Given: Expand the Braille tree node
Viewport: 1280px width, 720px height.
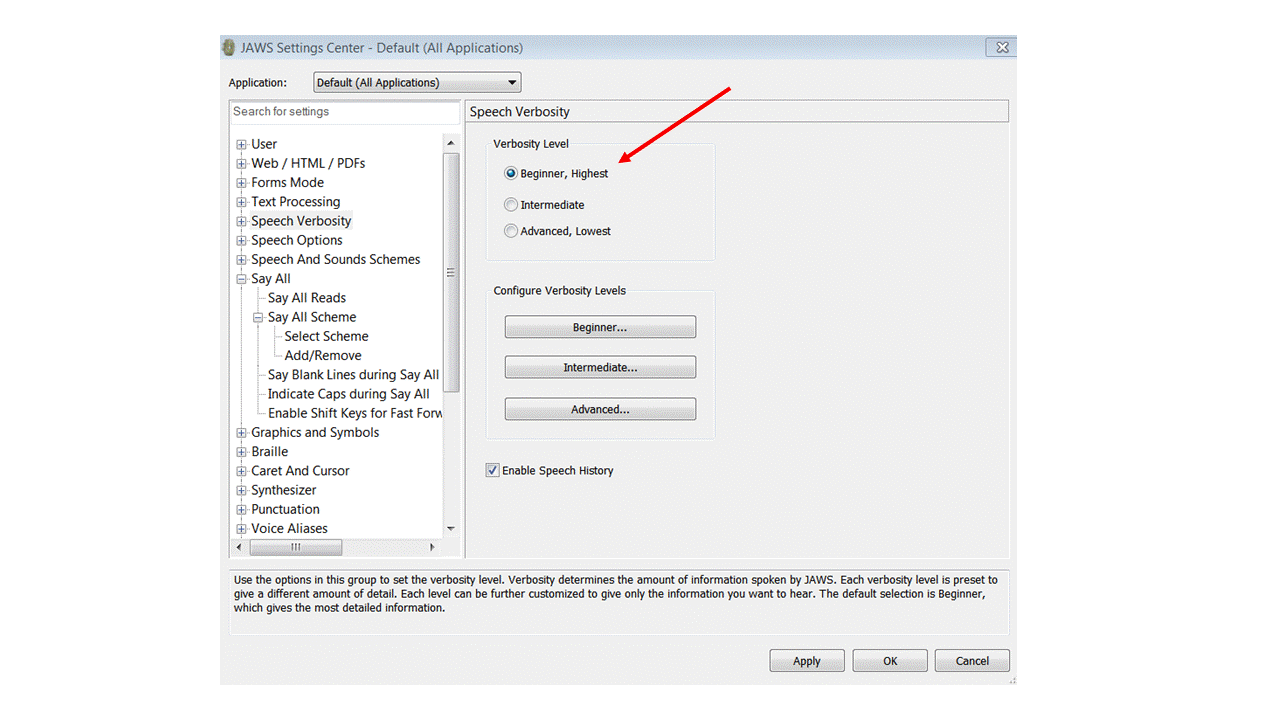Looking at the screenshot, I should click(241, 452).
